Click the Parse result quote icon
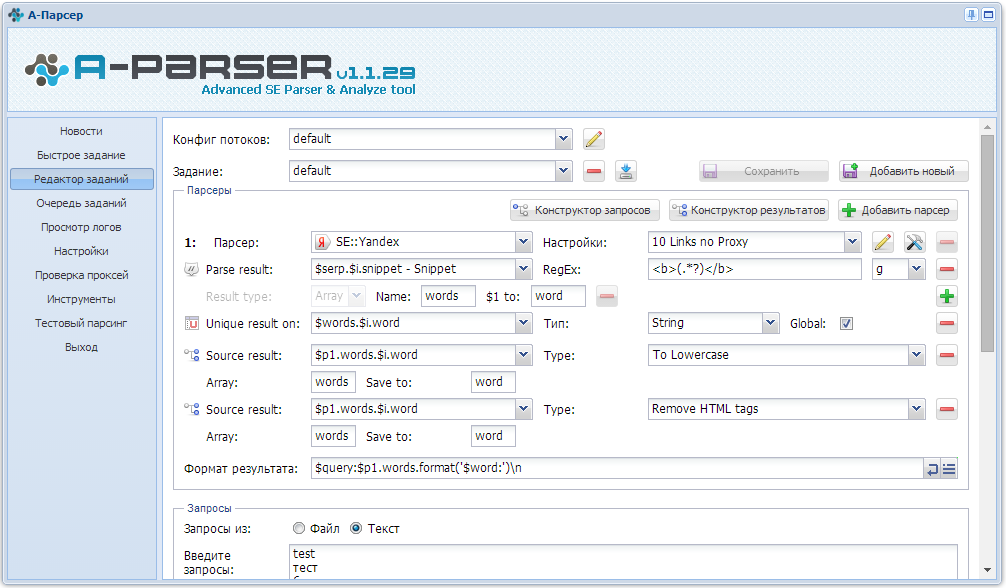Image resolution: width=1006 pixels, height=588 pixels. pos(191,269)
